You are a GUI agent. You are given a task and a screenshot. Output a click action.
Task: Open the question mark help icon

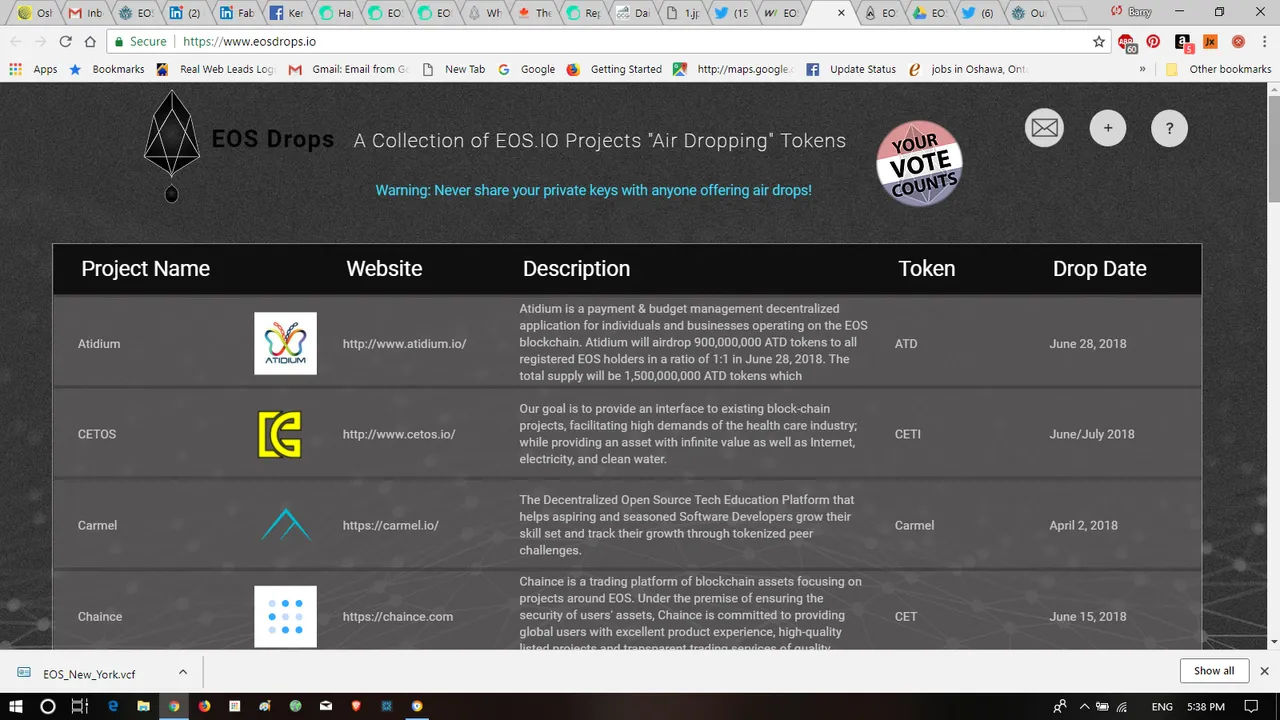[x=1169, y=128]
